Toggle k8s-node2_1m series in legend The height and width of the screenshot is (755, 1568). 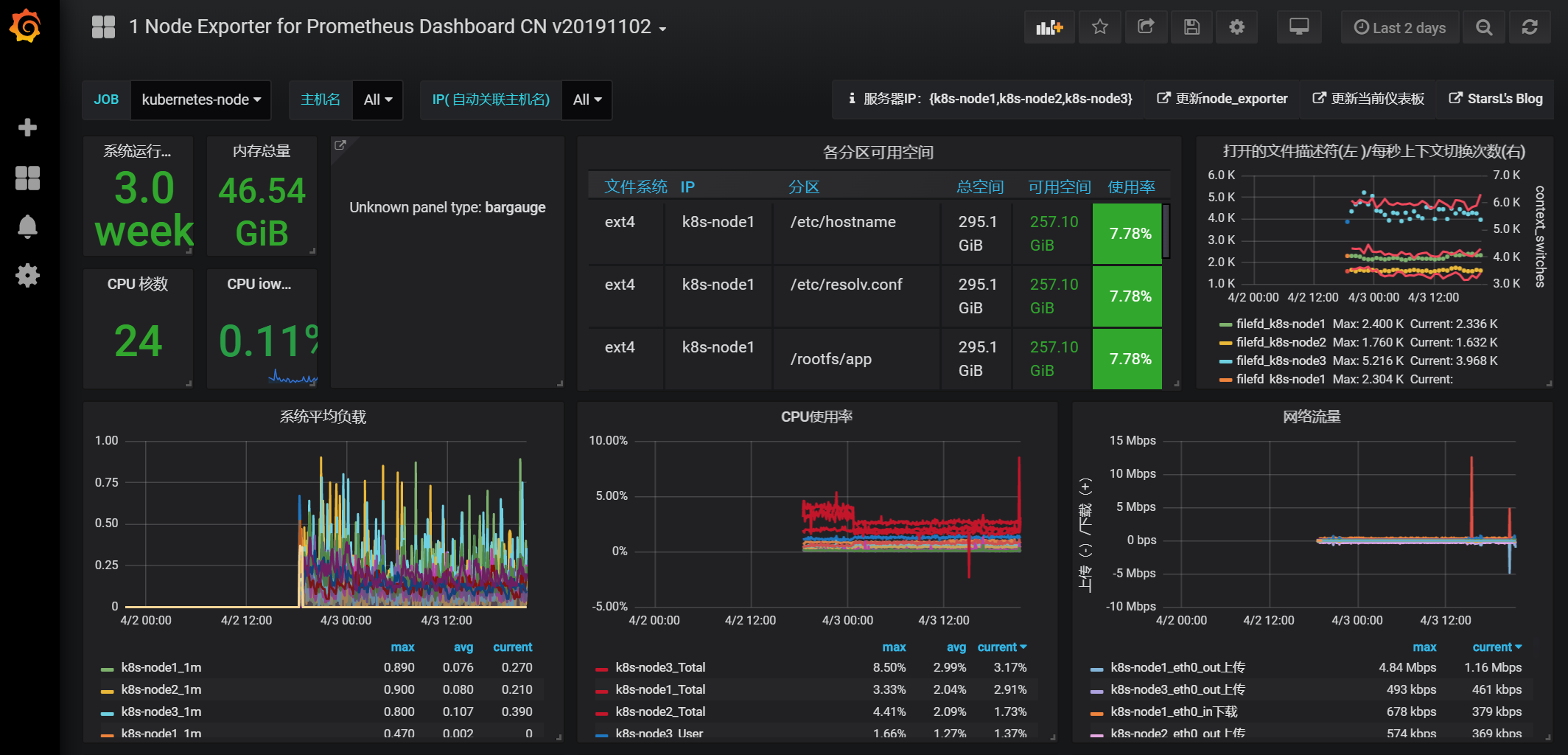coord(161,690)
